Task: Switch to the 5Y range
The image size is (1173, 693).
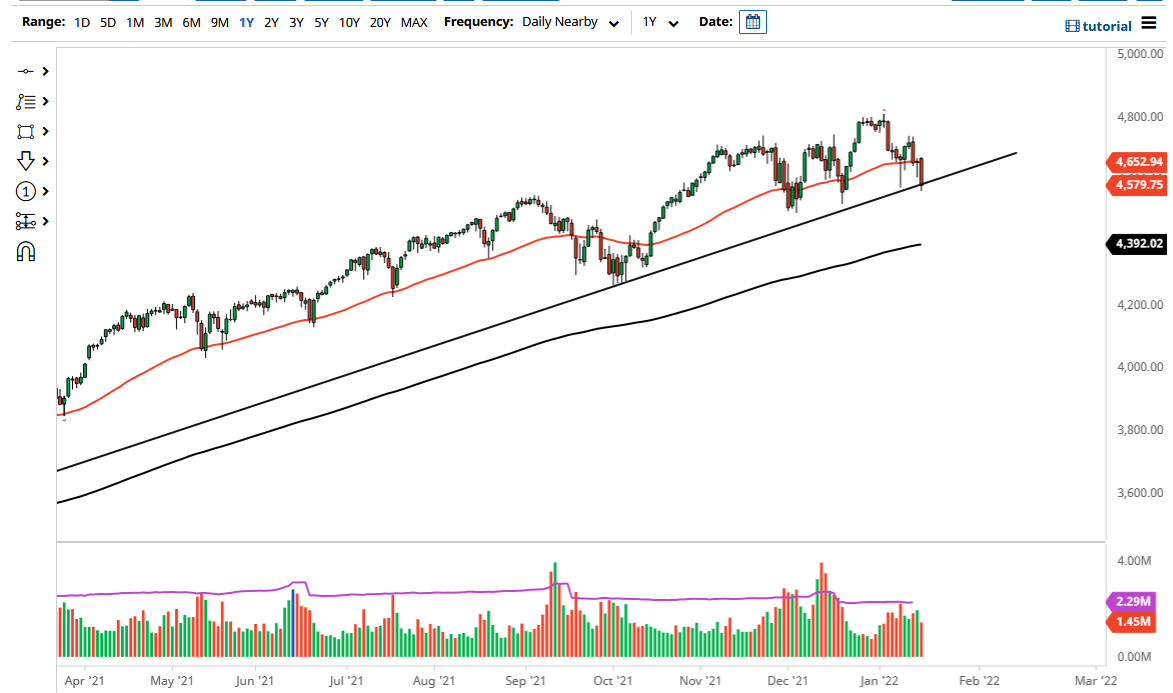Action: tap(322, 21)
